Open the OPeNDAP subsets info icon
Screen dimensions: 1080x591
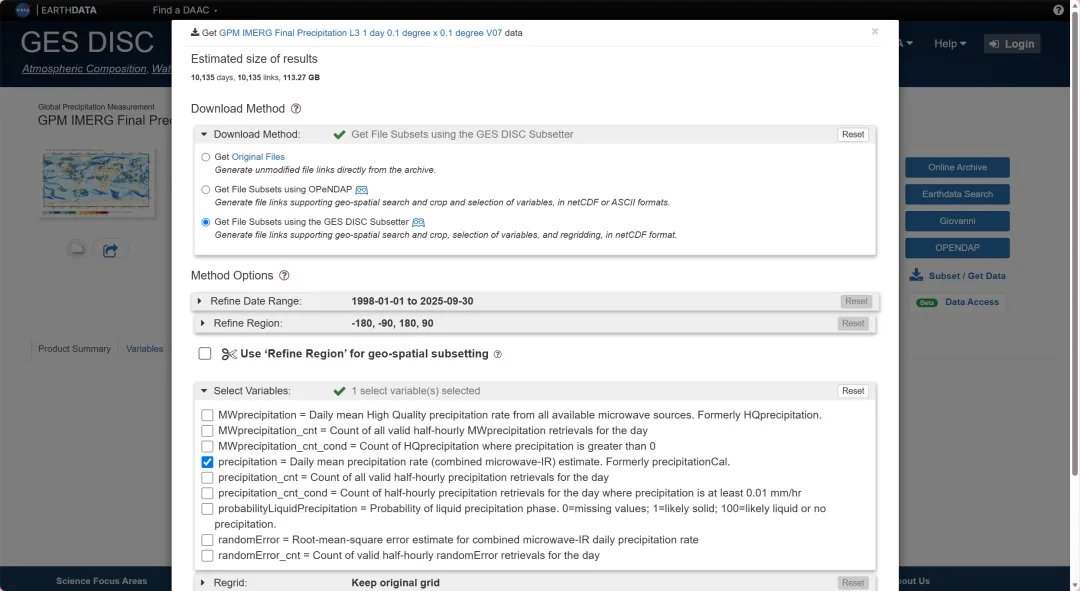click(362, 189)
